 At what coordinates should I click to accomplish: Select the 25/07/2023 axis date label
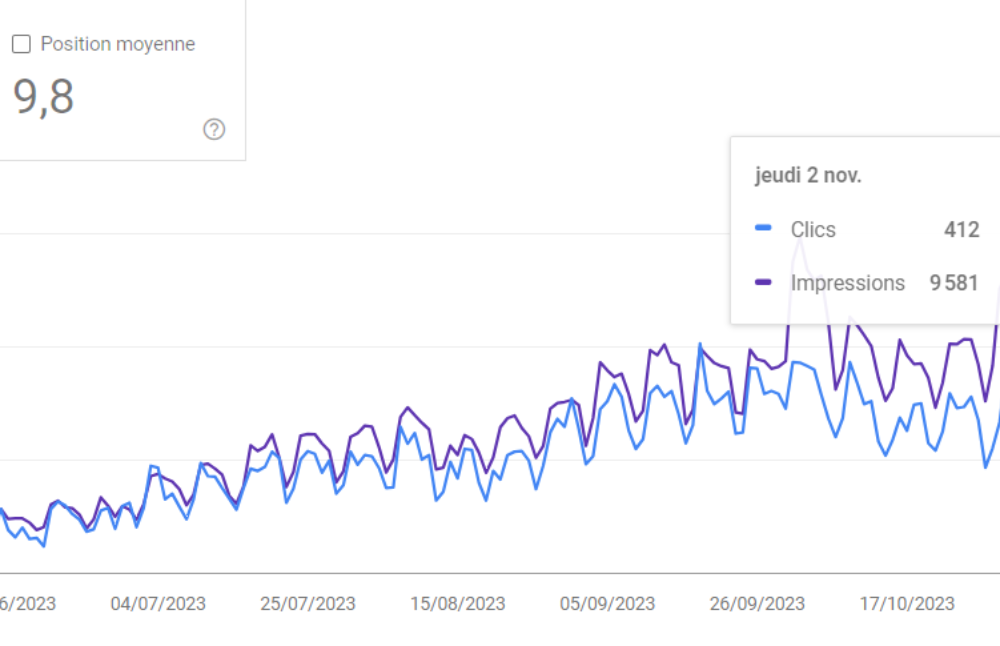[308, 603]
